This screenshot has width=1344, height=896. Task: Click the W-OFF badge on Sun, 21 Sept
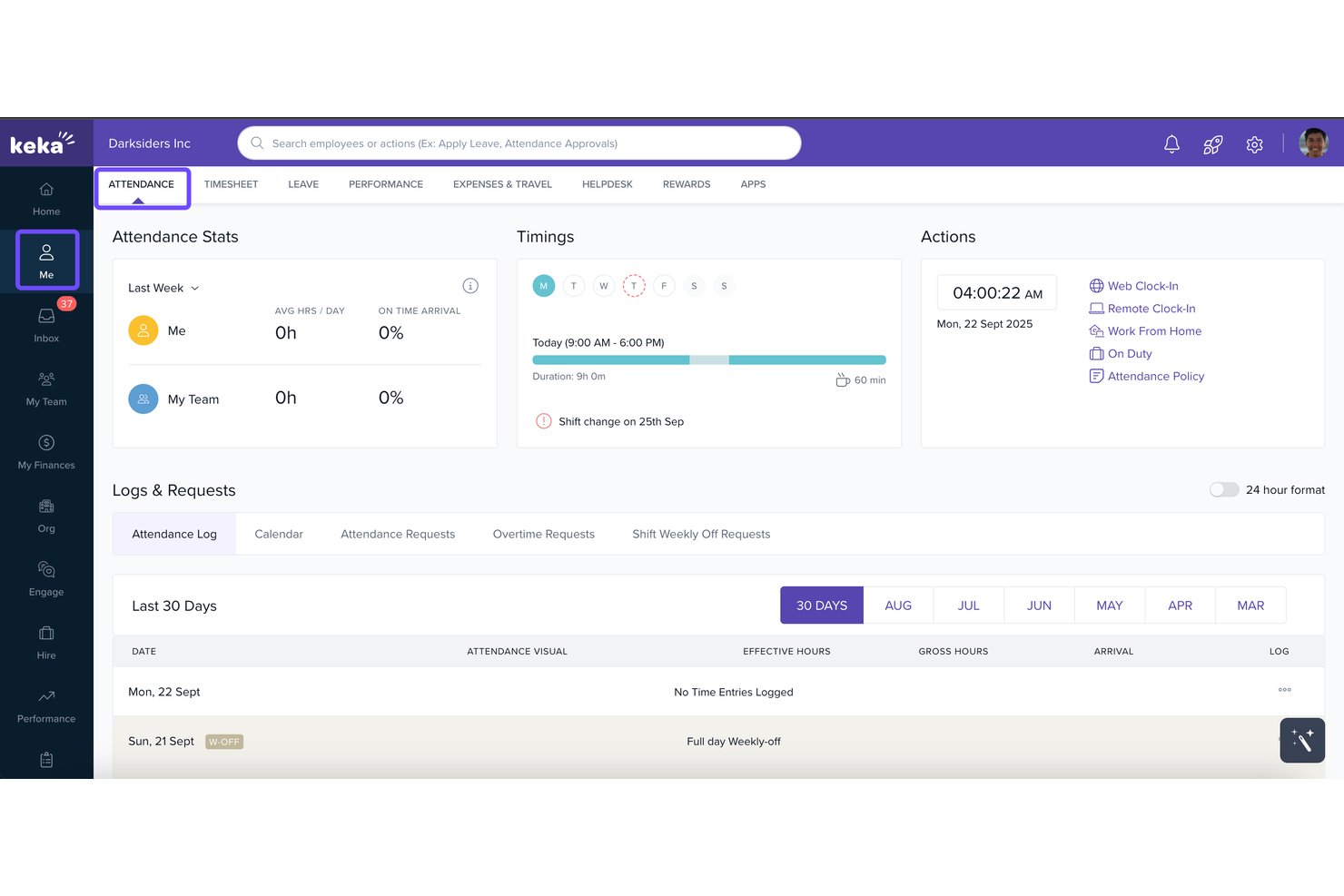click(224, 742)
